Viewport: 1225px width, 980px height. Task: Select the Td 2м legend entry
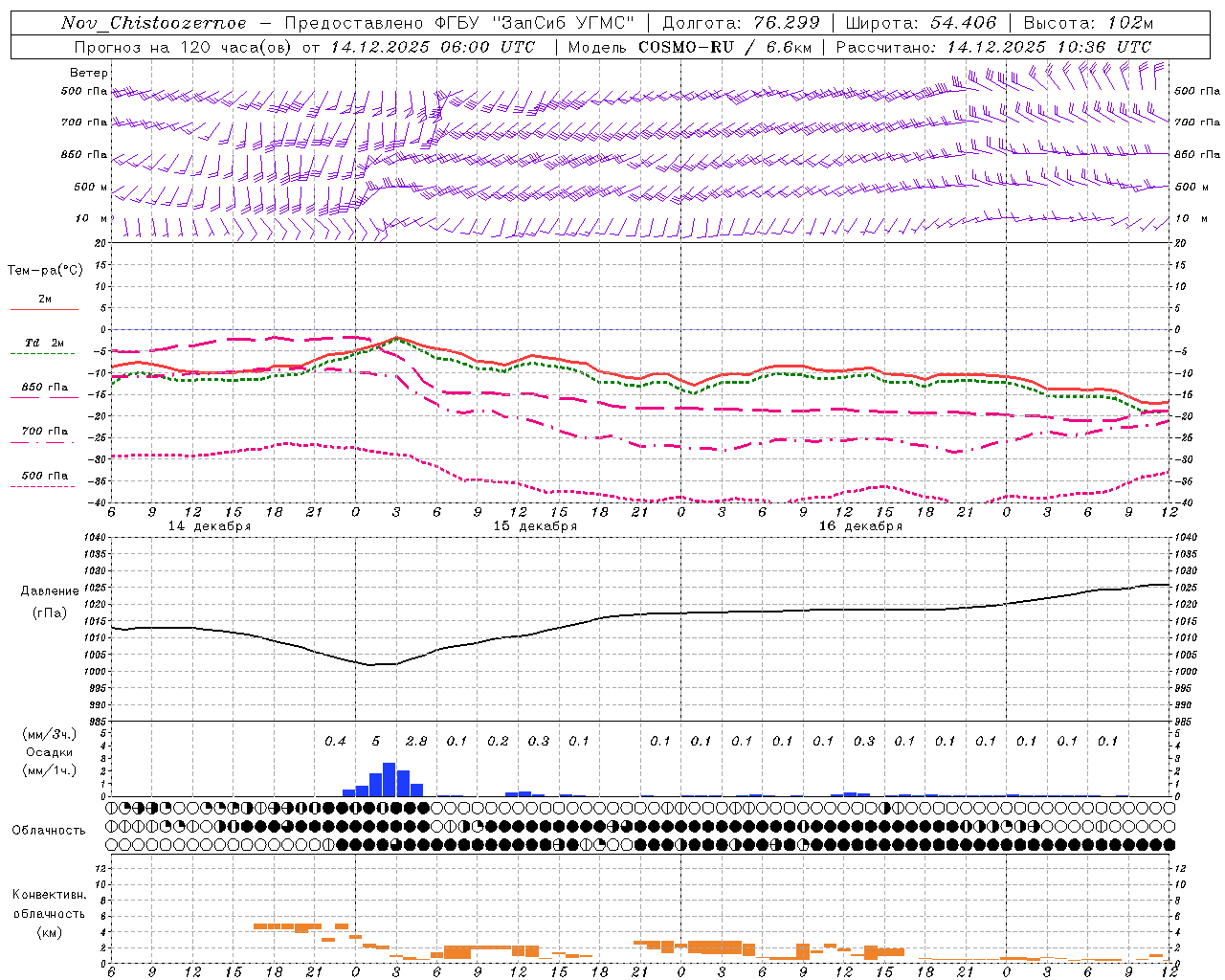pyautogui.click(x=45, y=343)
